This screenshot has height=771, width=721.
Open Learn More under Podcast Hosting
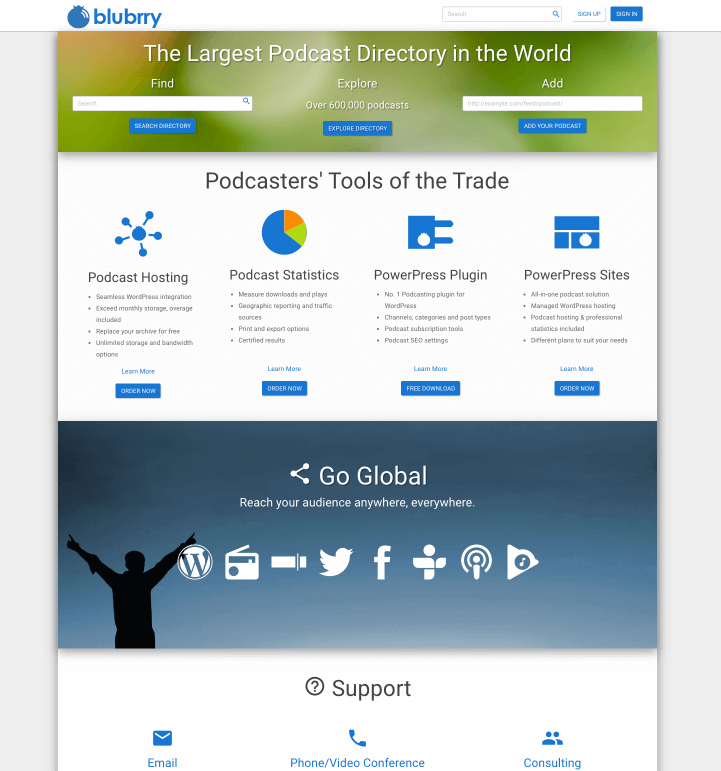click(x=138, y=371)
